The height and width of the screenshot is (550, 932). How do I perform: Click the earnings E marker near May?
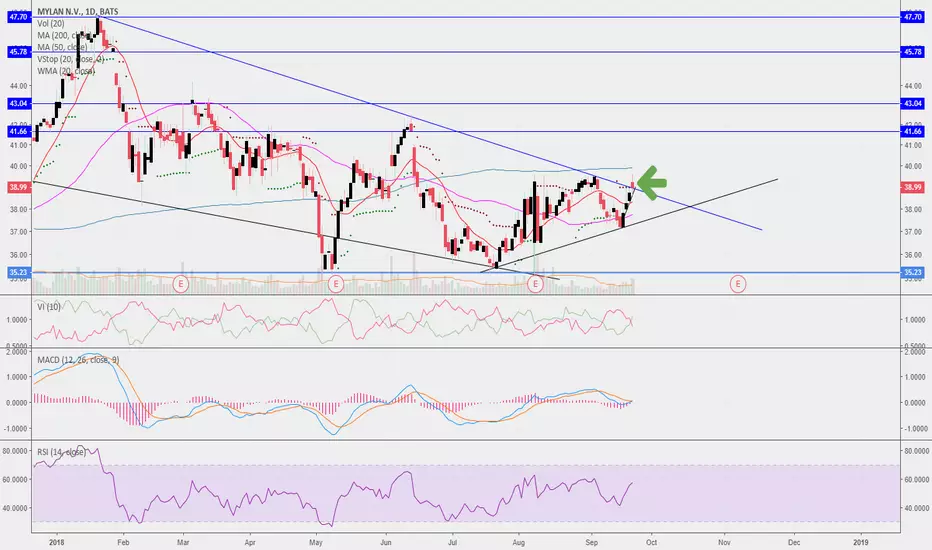pyautogui.click(x=336, y=284)
